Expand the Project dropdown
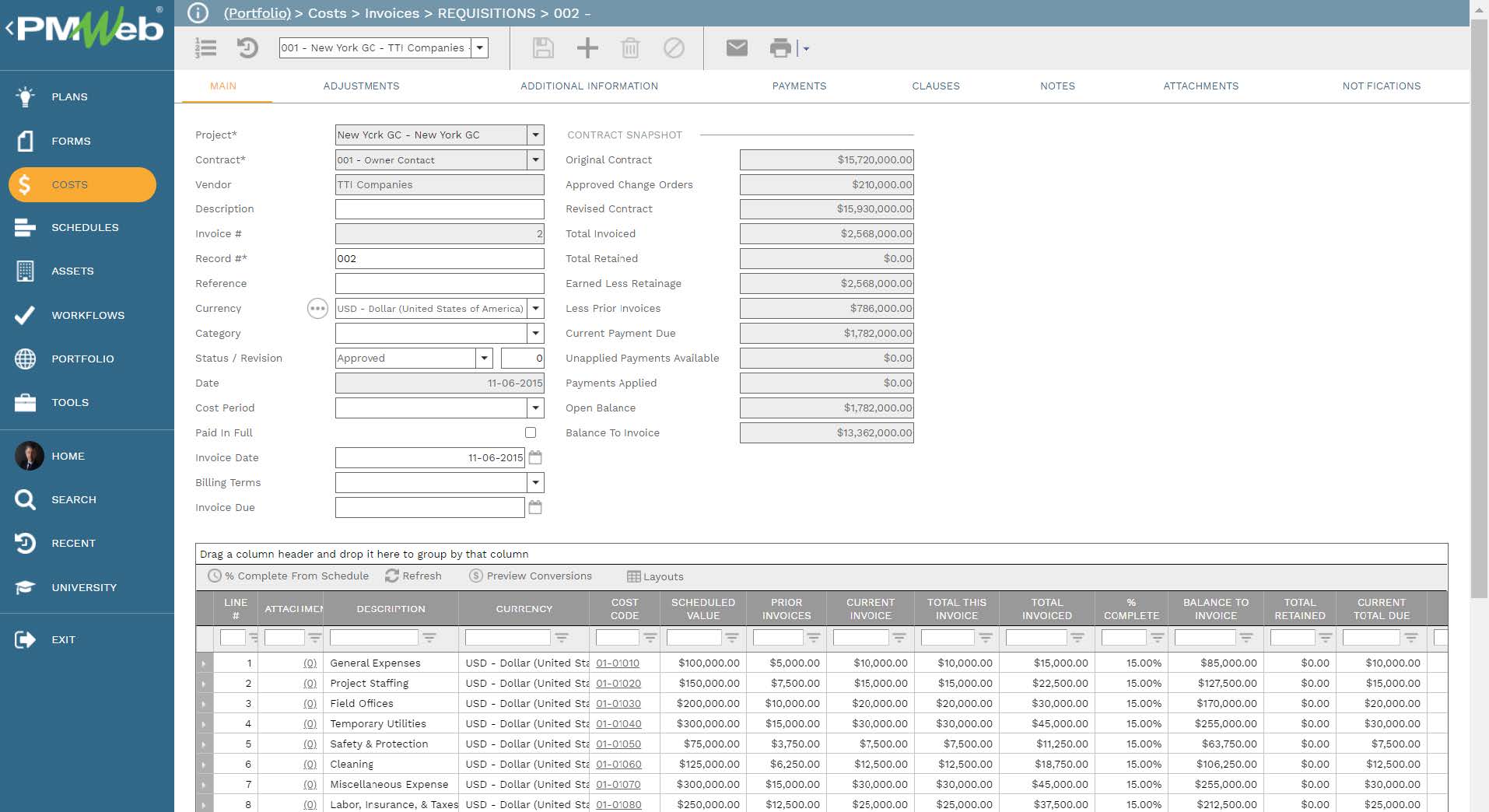This screenshot has width=1489, height=812. click(535, 135)
